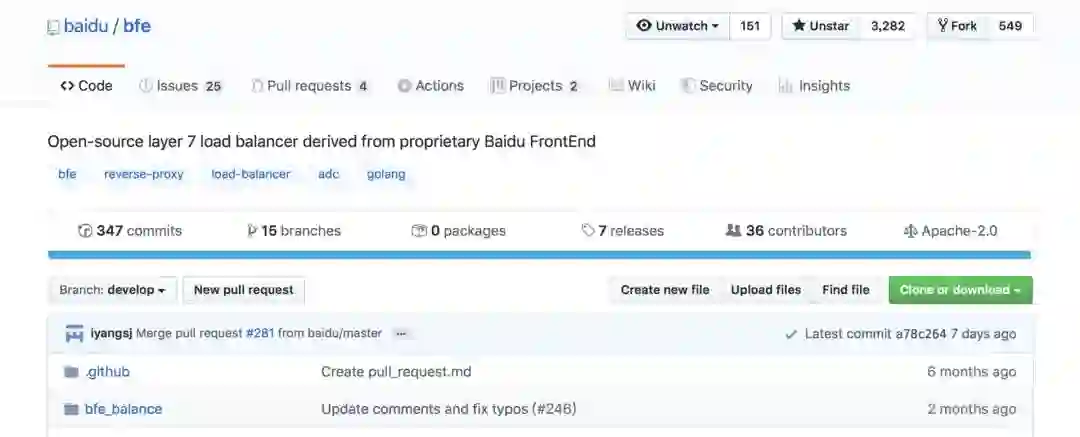Open the Pull requests tab
The height and width of the screenshot is (437, 1080).
309,86
